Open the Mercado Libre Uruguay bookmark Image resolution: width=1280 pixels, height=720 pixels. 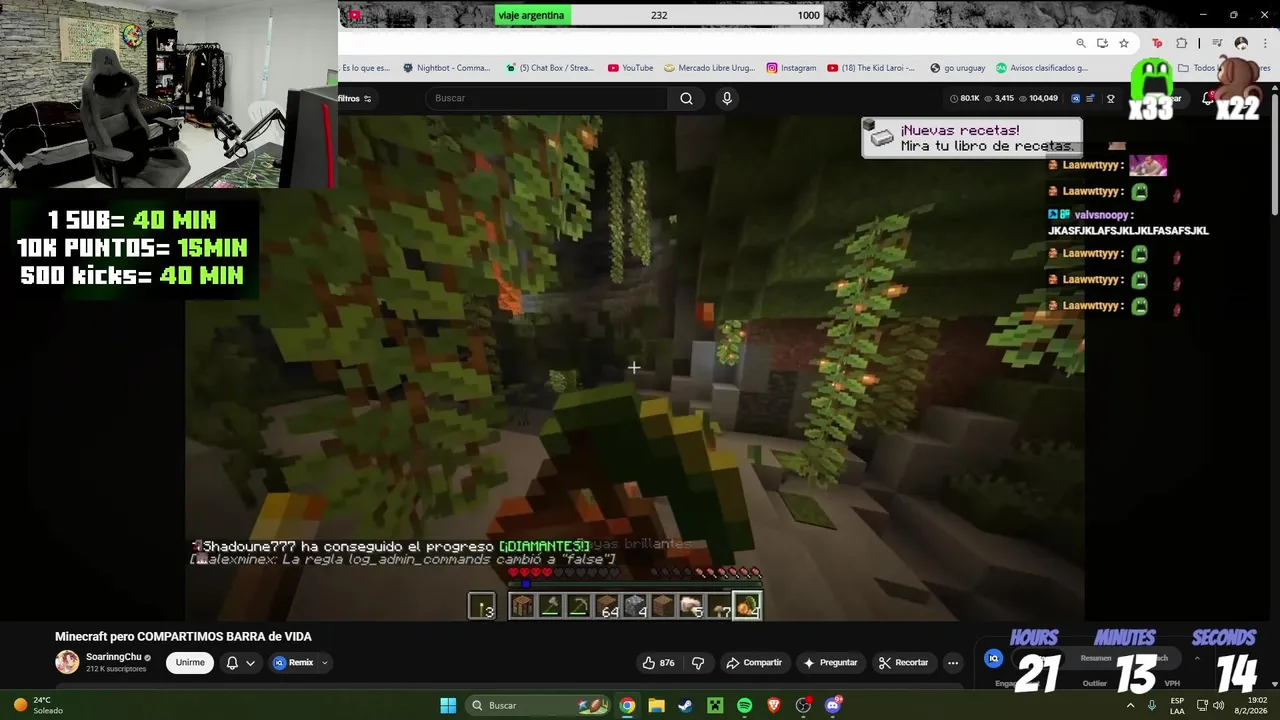[x=710, y=68]
